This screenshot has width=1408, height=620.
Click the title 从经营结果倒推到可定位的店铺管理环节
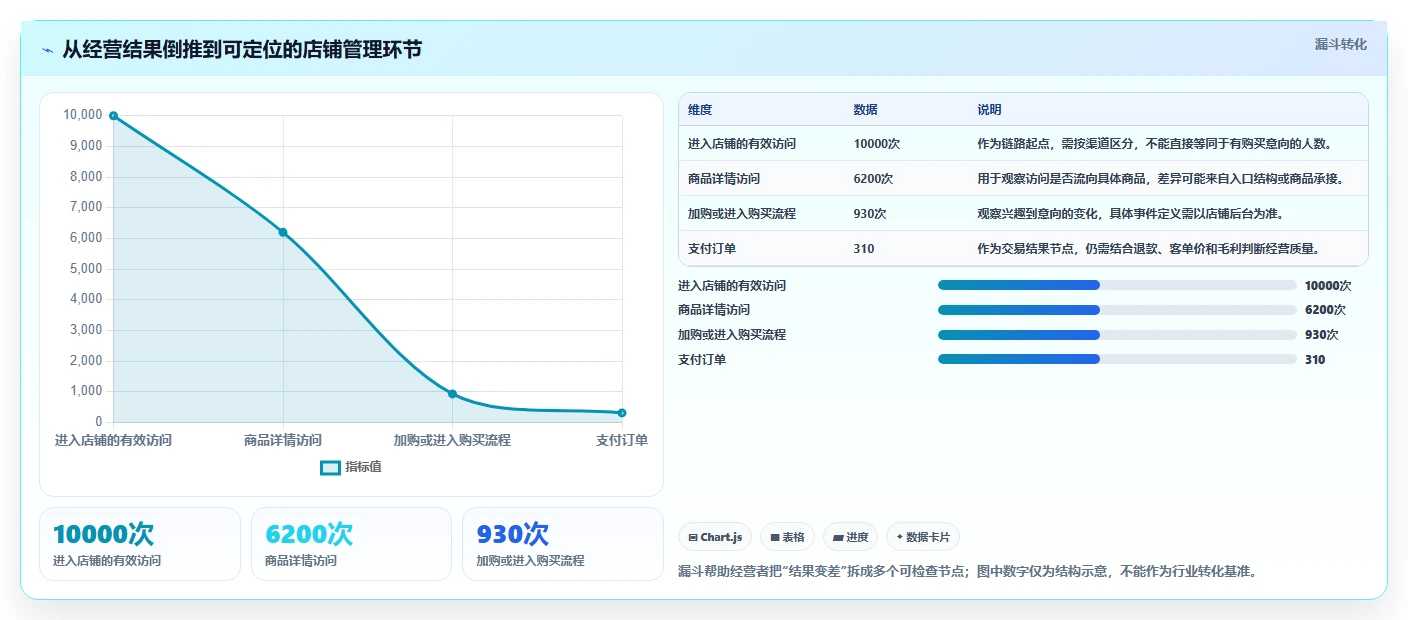(242, 49)
